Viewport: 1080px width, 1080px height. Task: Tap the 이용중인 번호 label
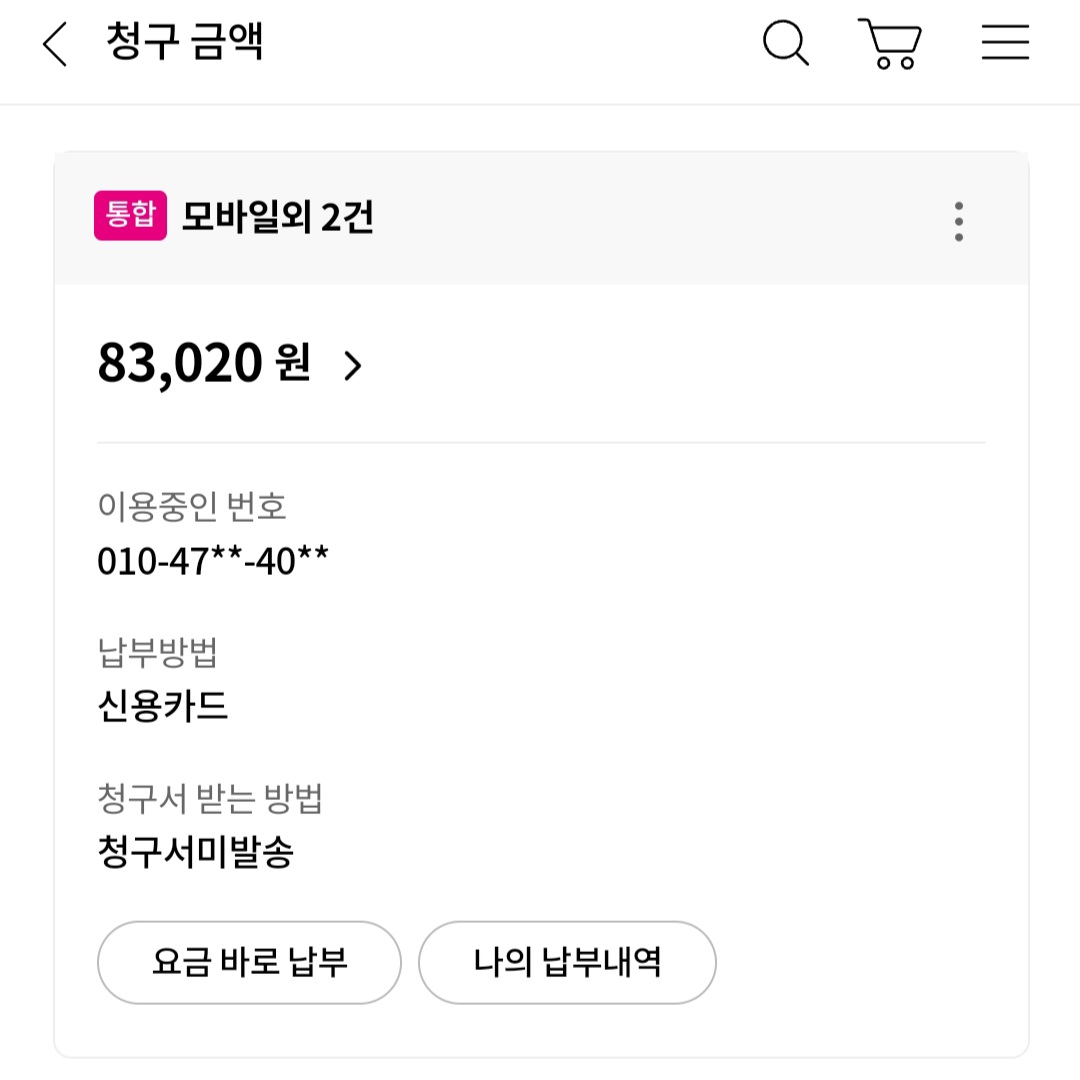pos(192,507)
